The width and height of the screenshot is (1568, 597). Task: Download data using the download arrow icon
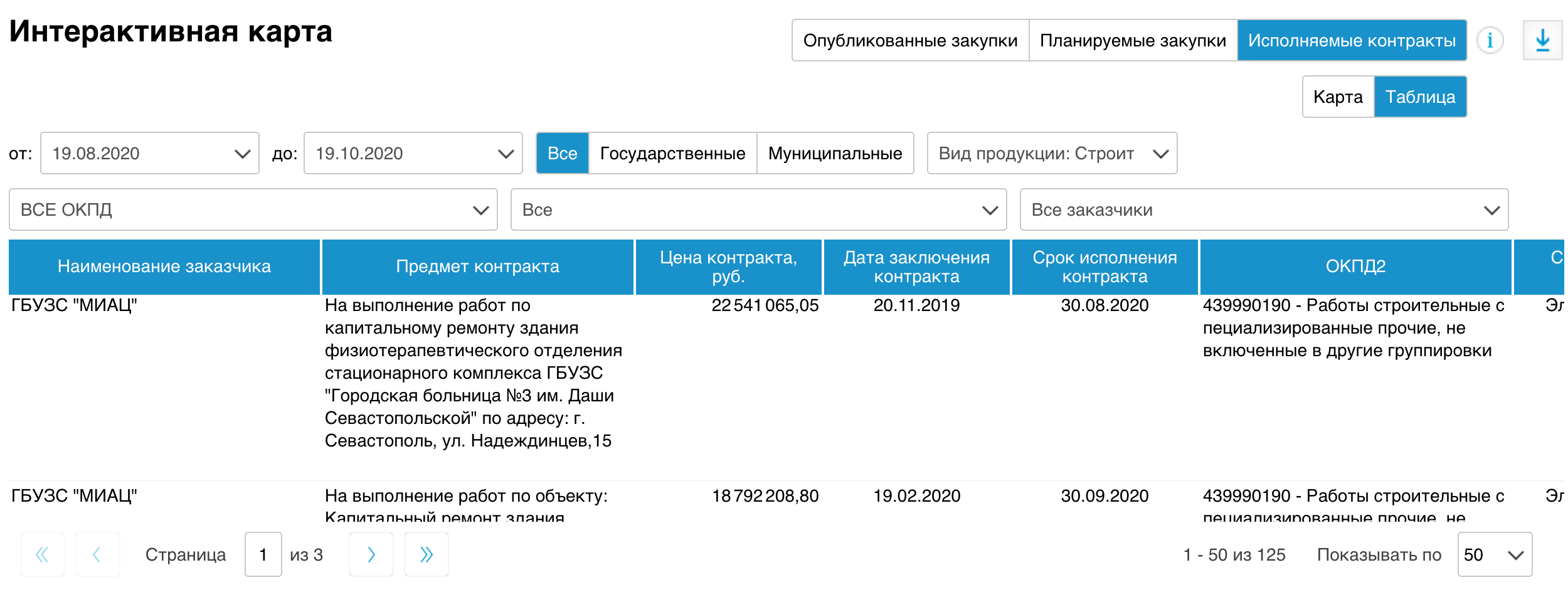(x=1542, y=41)
